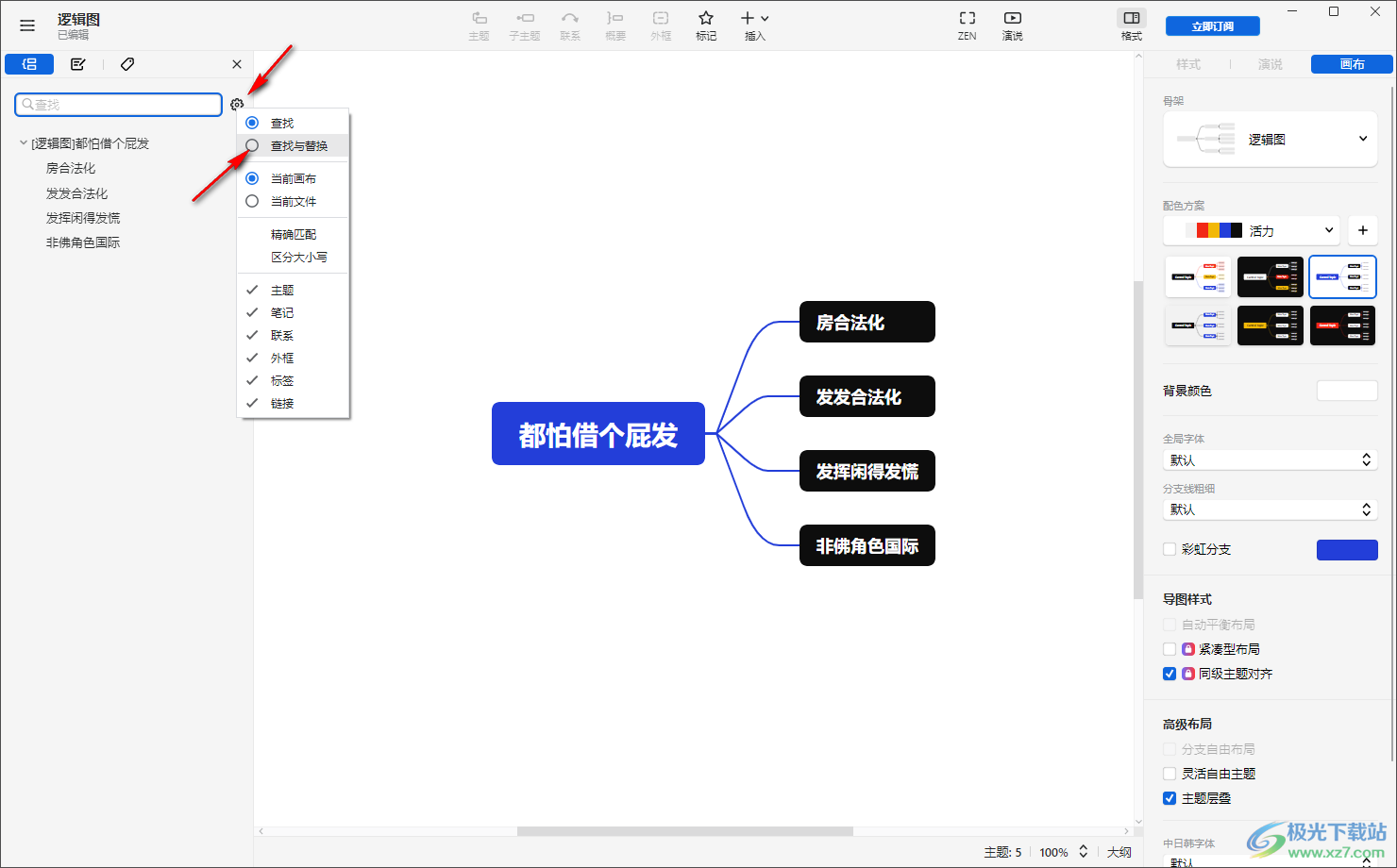Toggle 精确匹配 exact match option

point(293,234)
